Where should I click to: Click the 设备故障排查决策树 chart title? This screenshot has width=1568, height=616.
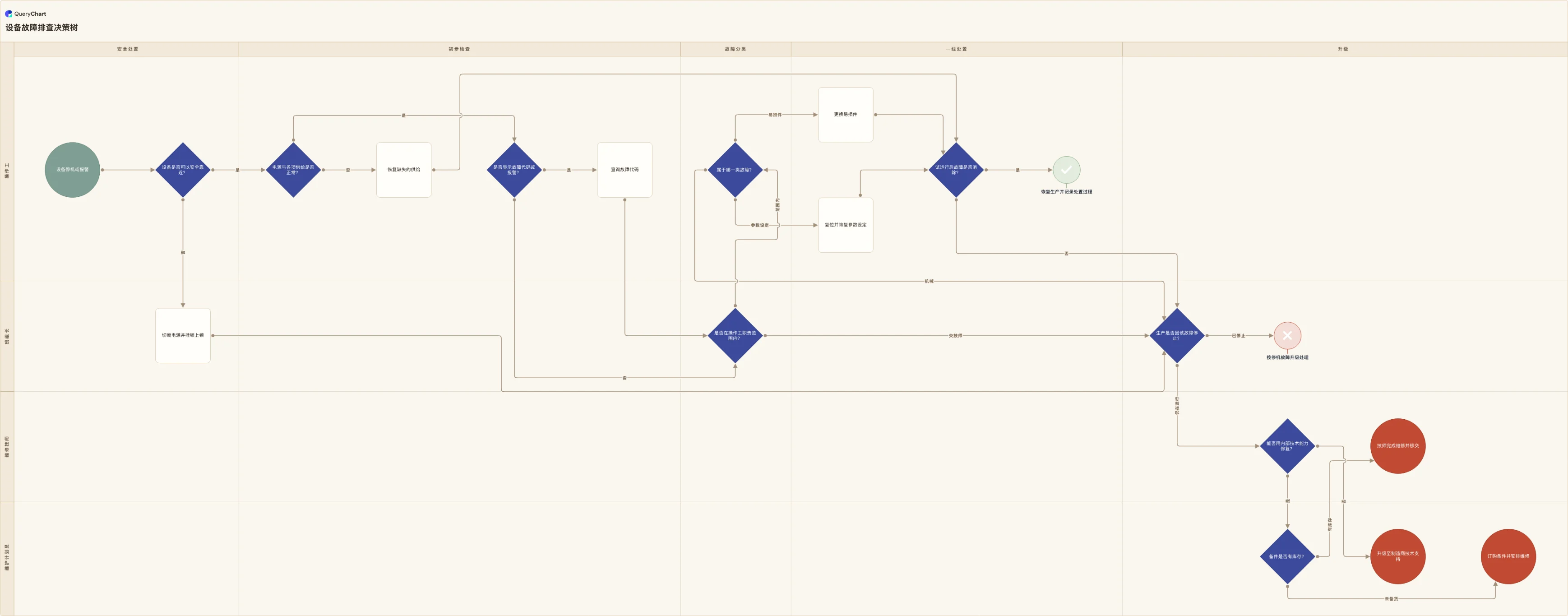42,28
